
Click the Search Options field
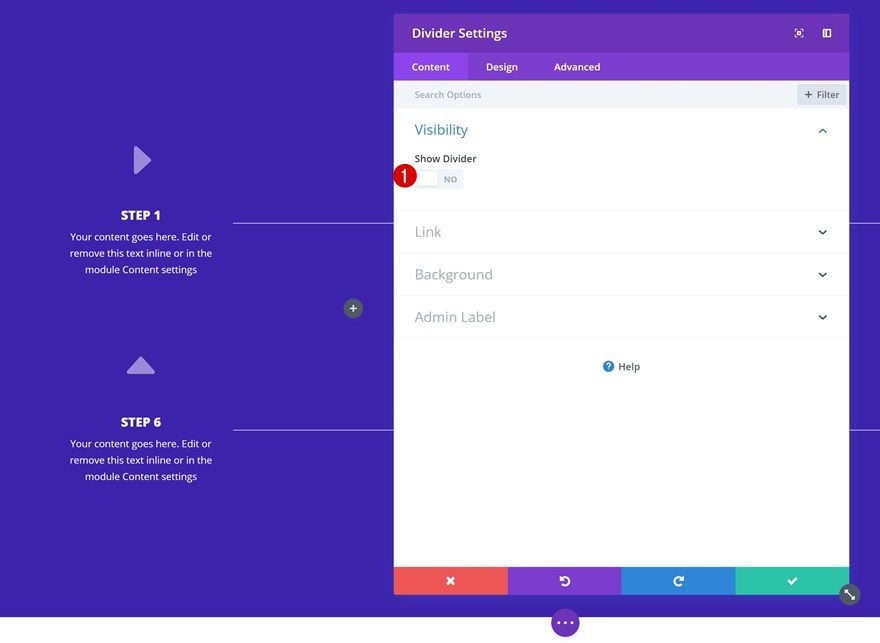[595, 95]
